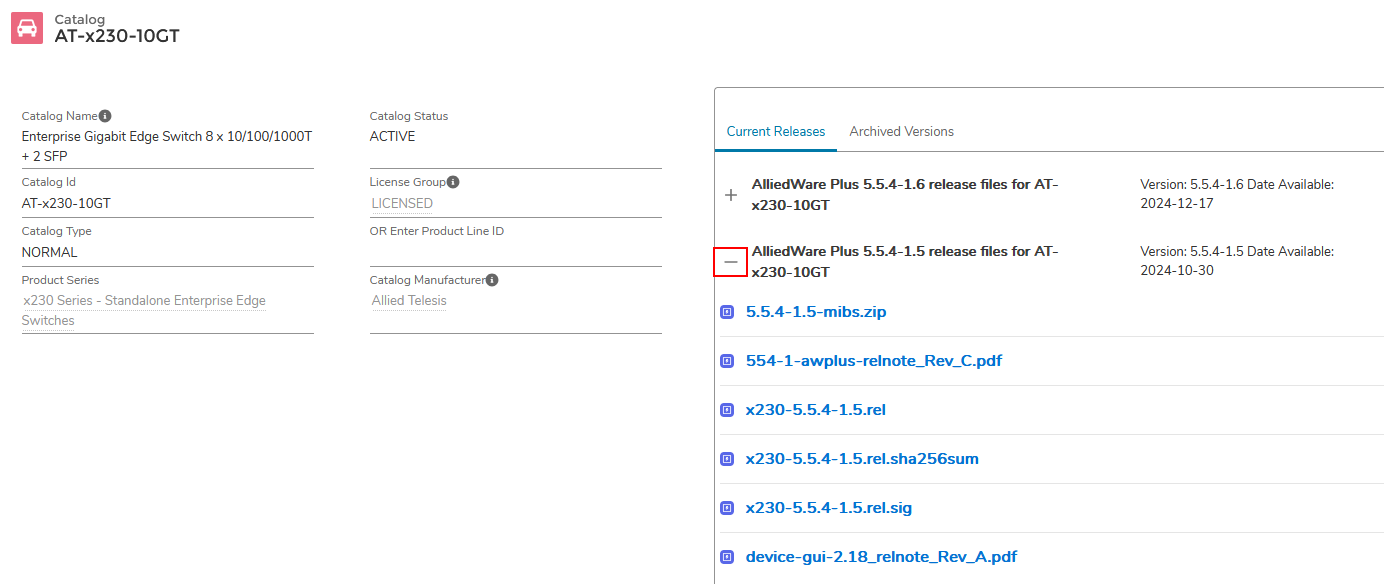1384x584 pixels.
Task: Click version 5.5.4-1.5 date available text
Action: pyautogui.click(x=1237, y=262)
